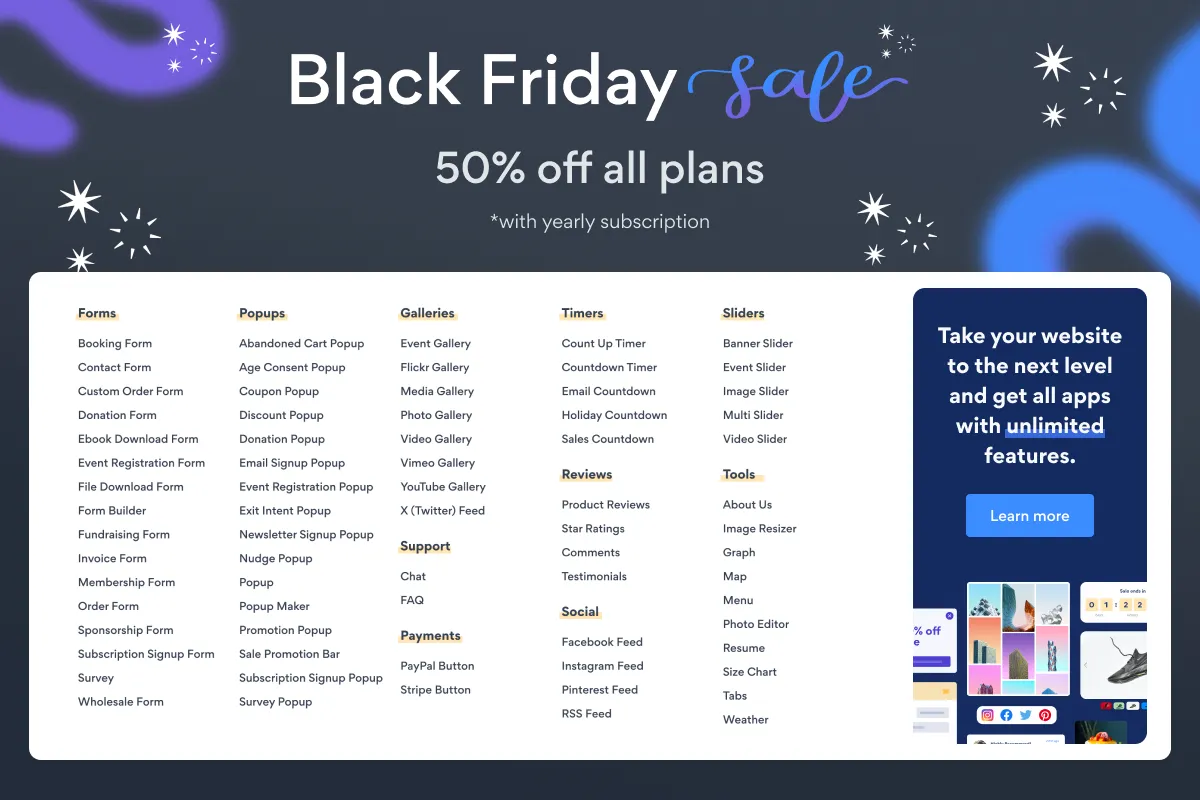
Task: Open the Banner Slider link
Action: tap(757, 343)
